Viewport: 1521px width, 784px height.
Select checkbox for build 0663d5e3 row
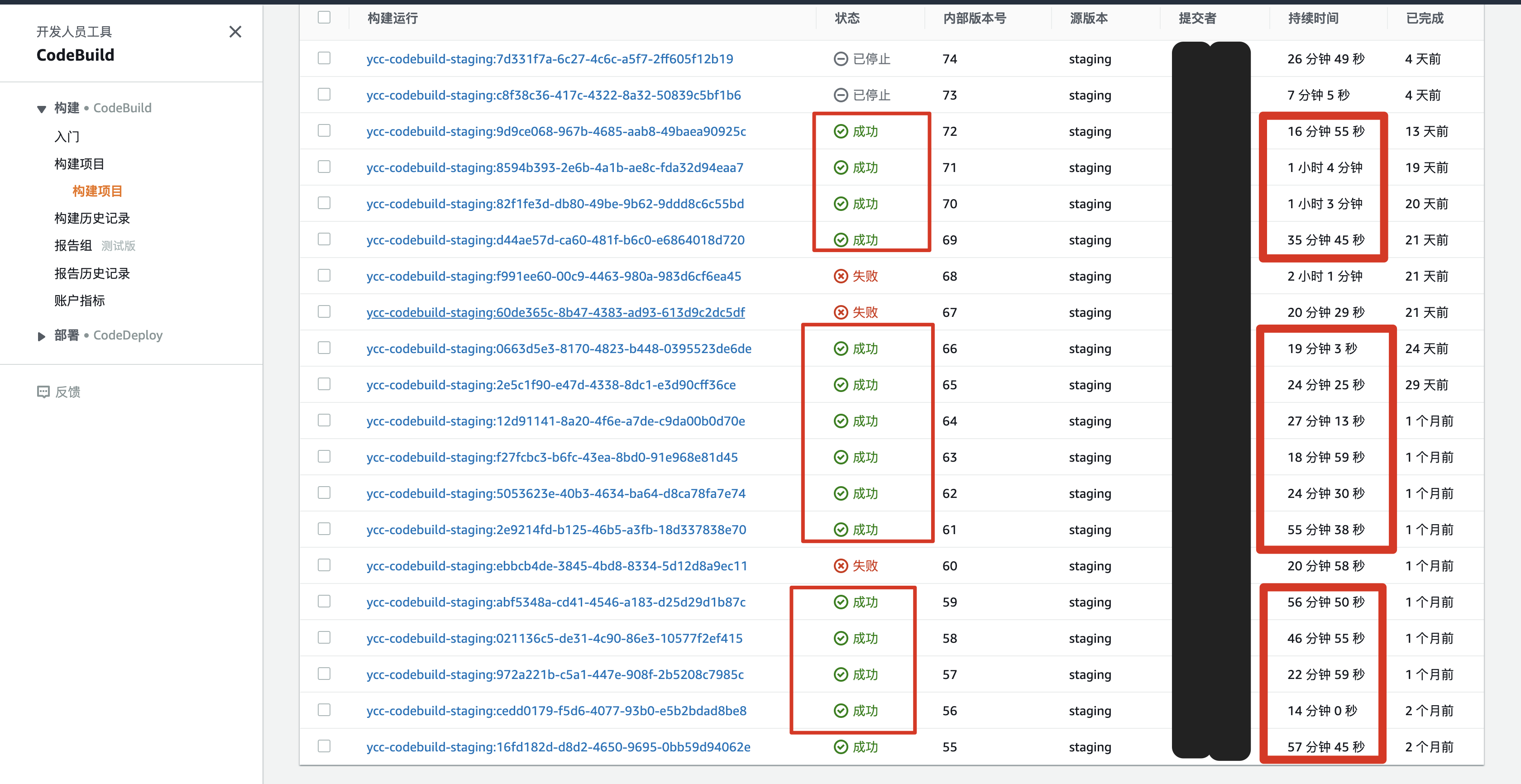coord(324,348)
